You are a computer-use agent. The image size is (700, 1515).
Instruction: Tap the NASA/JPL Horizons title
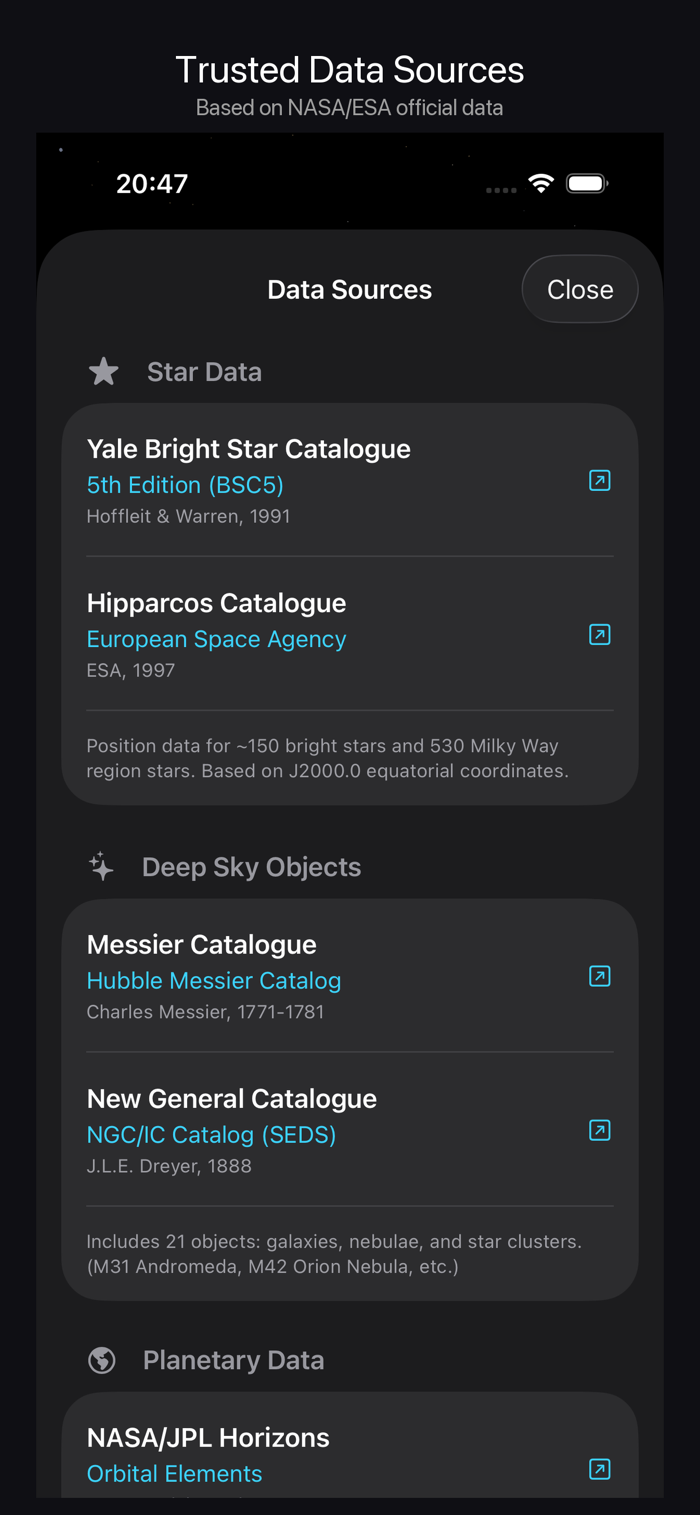pos(208,1437)
